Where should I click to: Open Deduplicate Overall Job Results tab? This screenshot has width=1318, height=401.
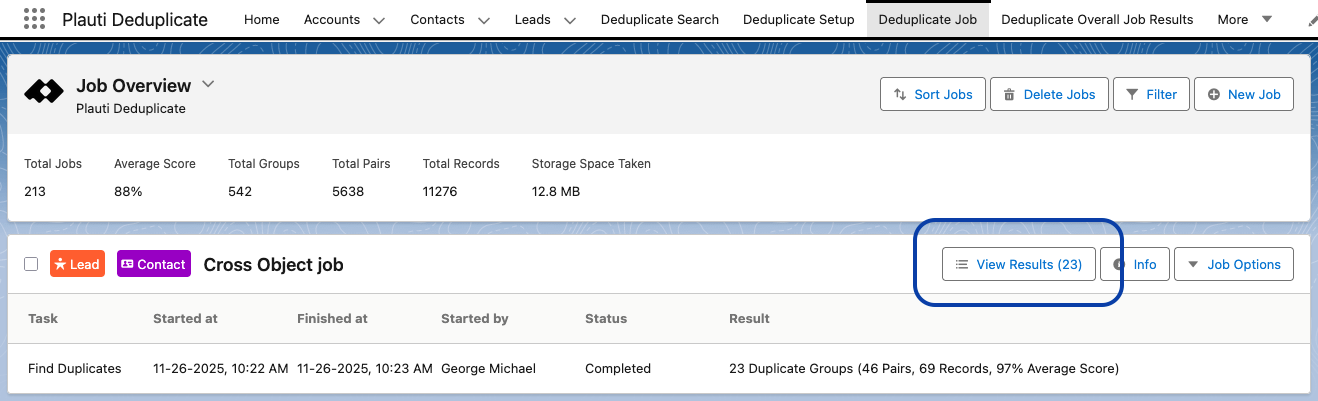1097,19
